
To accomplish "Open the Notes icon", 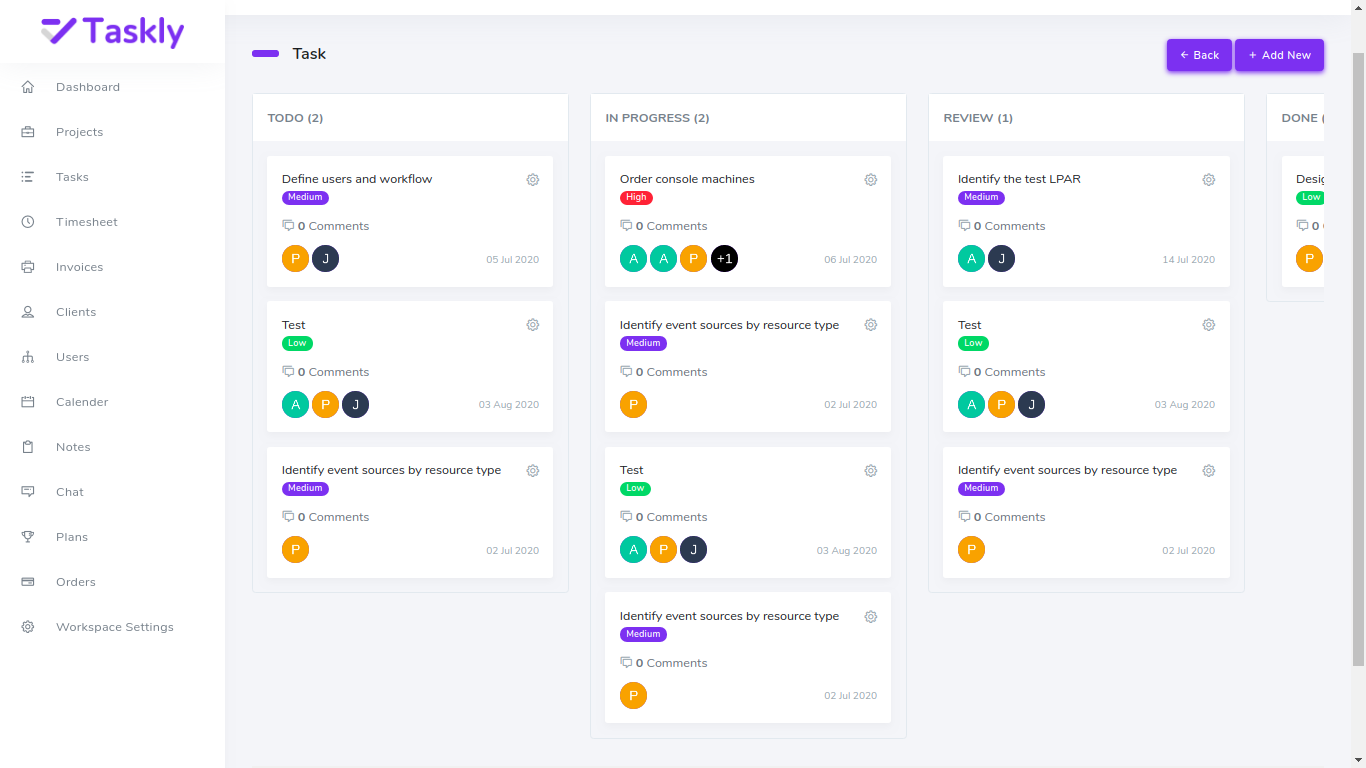I will [x=28, y=447].
